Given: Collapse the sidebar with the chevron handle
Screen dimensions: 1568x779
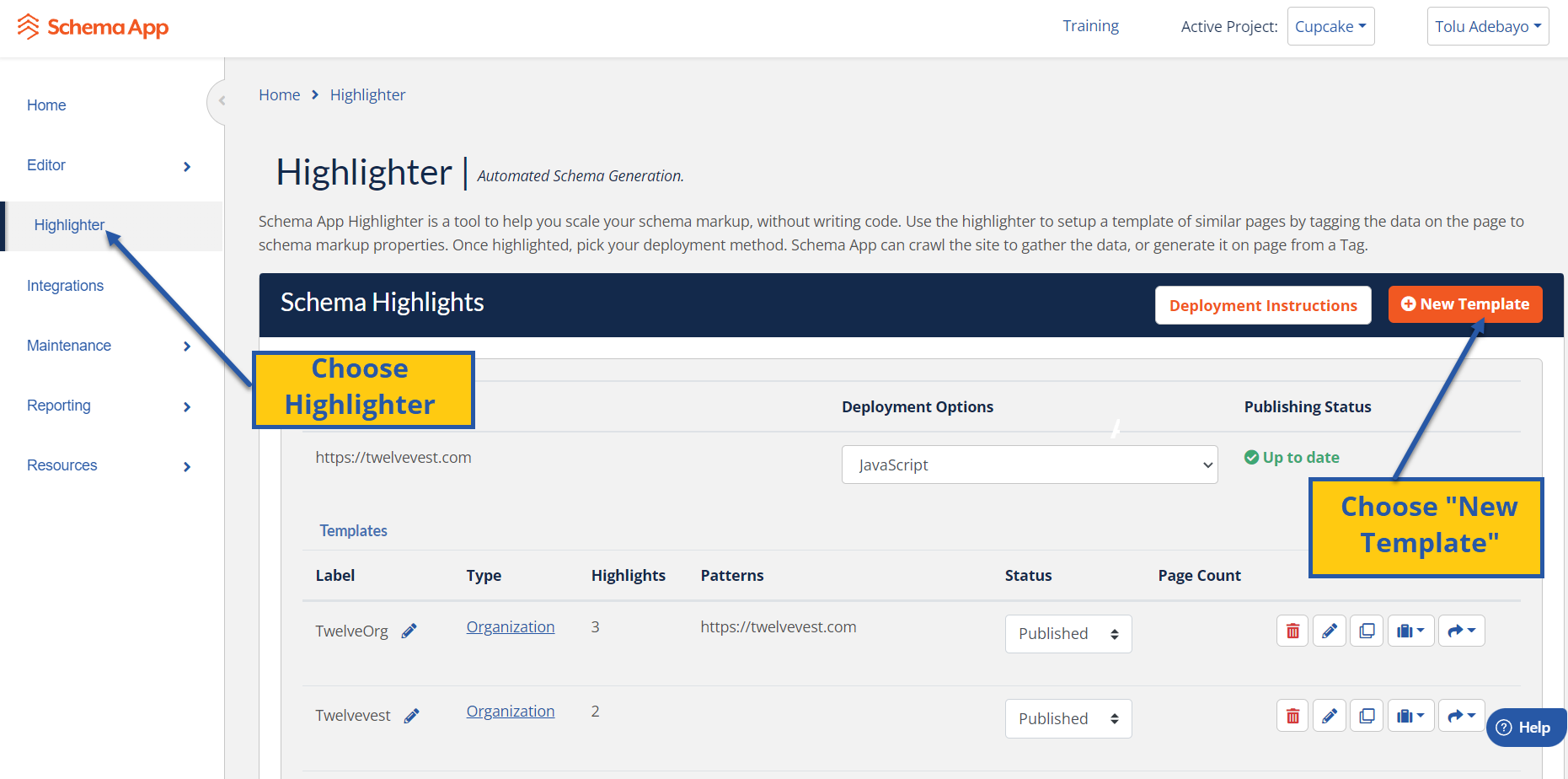Looking at the screenshot, I should 217,101.
